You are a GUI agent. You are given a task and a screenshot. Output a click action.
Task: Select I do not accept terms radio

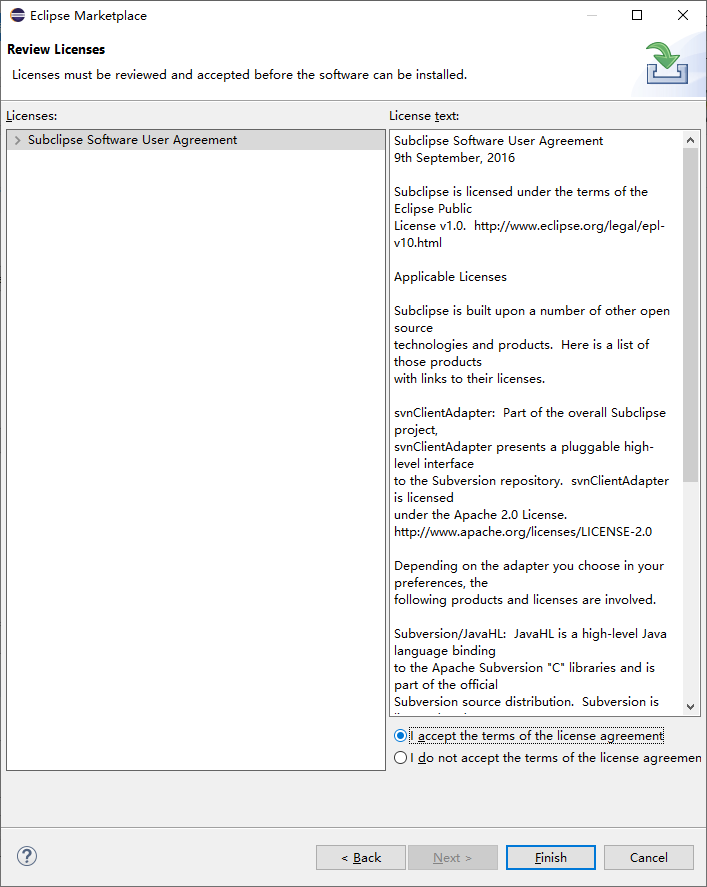coord(400,757)
